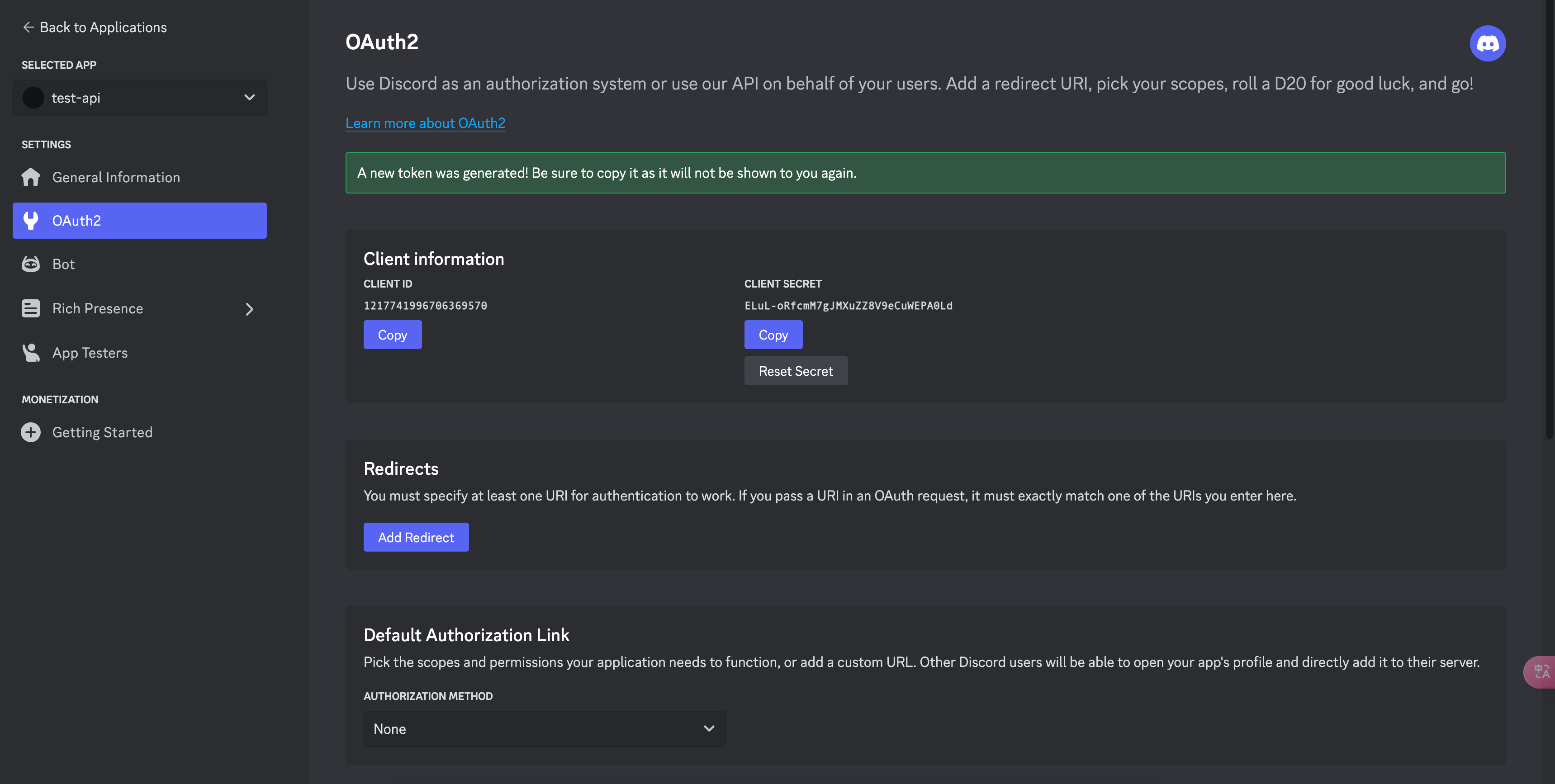Click the MONETIZATION section label
This screenshot has width=1555, height=784.
click(x=60, y=400)
